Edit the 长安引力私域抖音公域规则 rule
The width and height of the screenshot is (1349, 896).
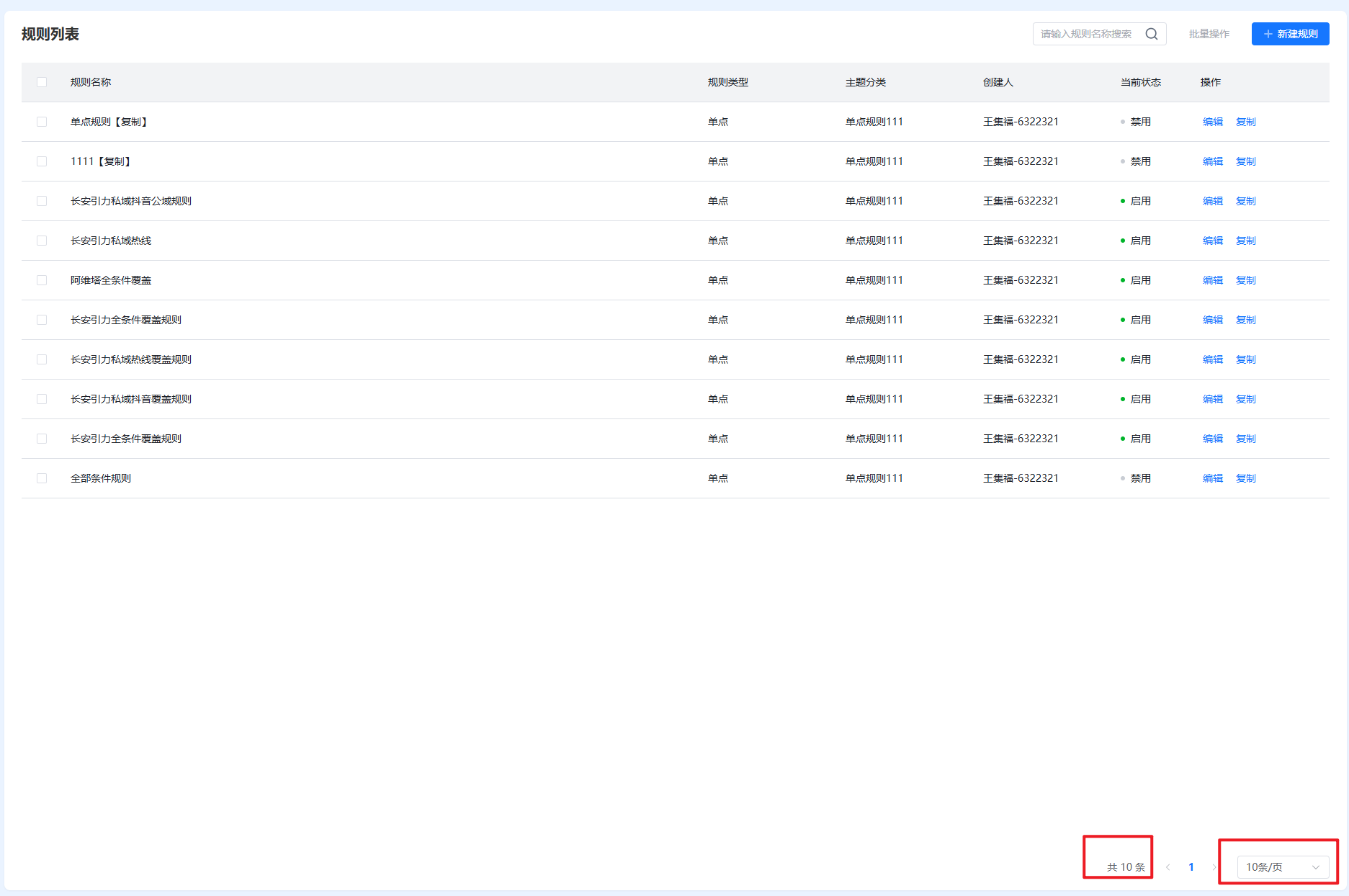(1212, 201)
